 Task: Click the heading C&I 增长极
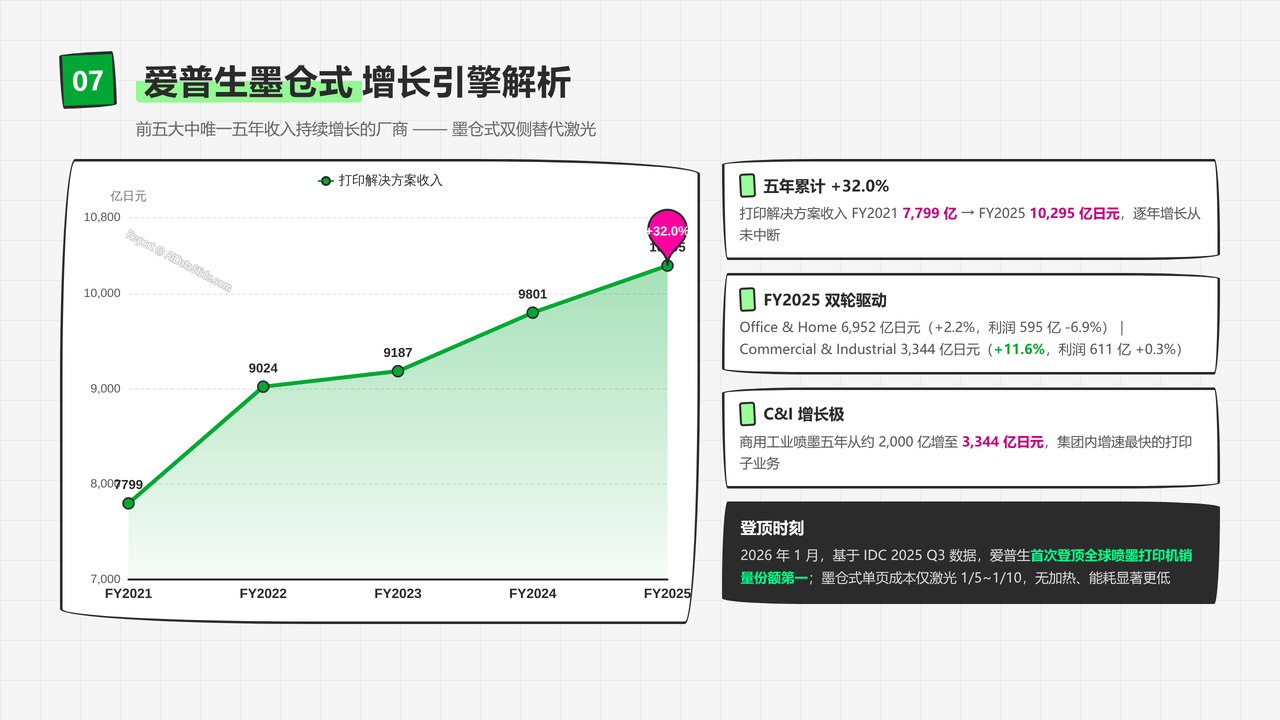pyautogui.click(x=804, y=414)
